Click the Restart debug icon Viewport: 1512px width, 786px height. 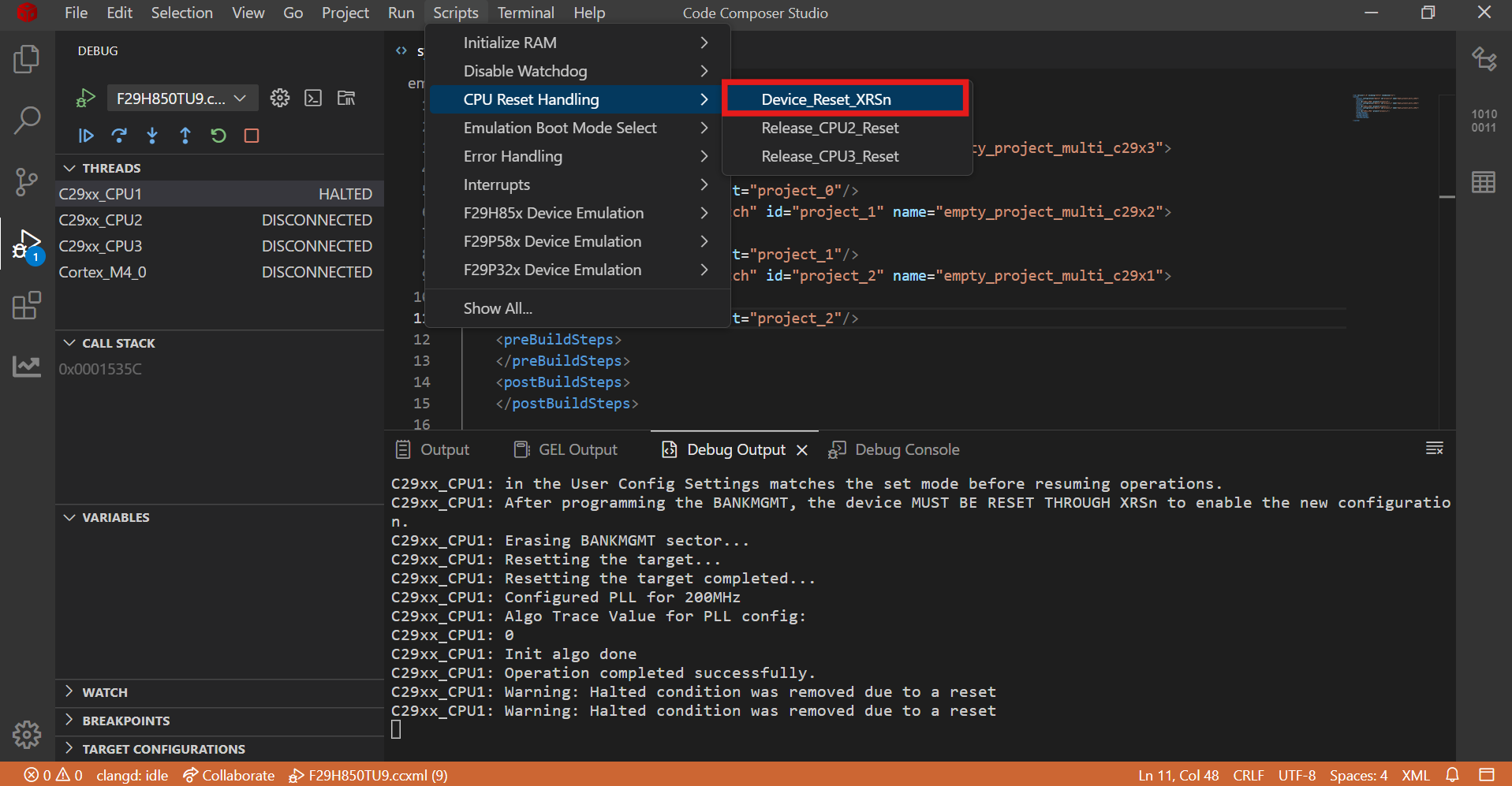click(218, 136)
